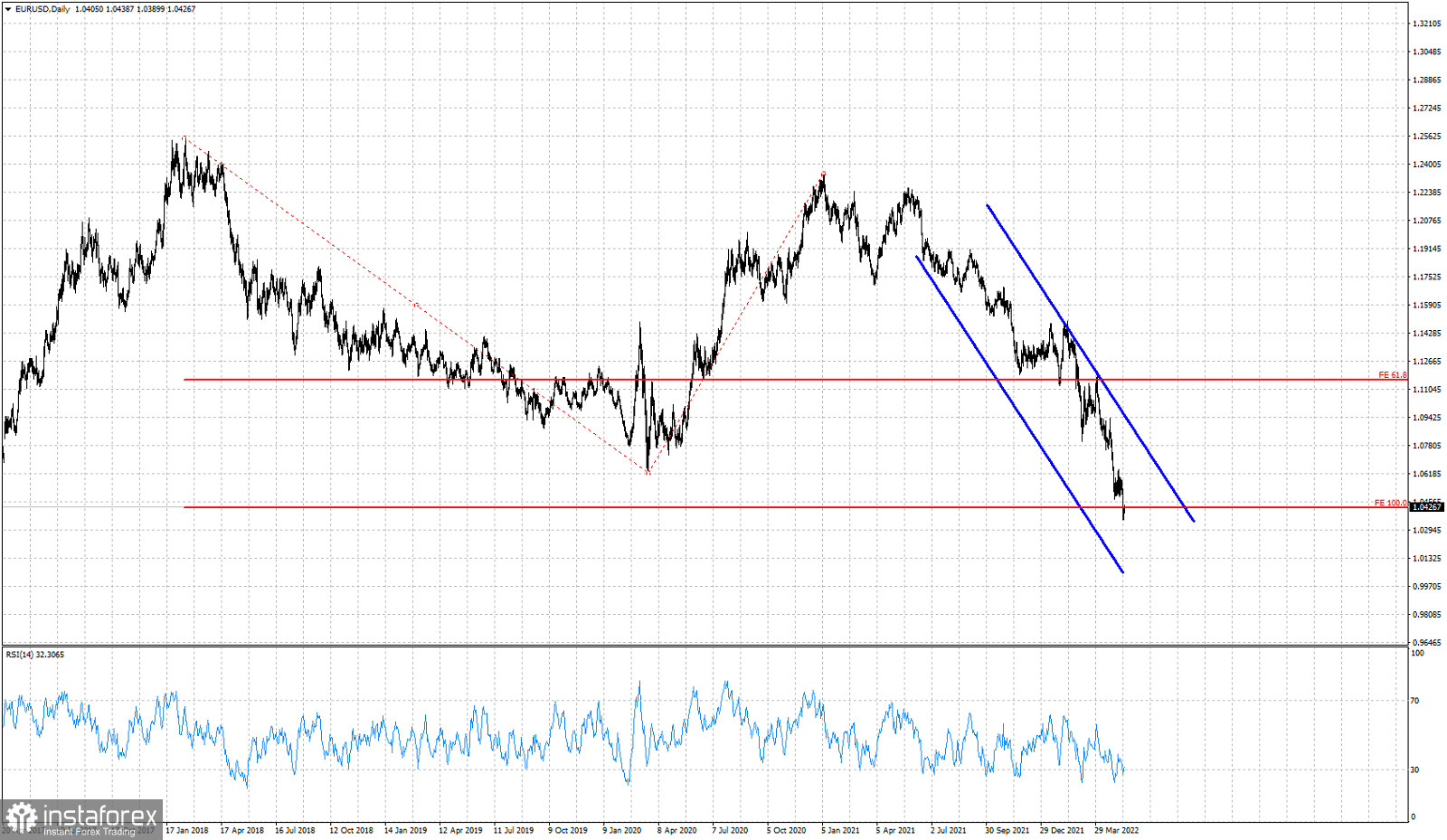Screen dimensions: 1447x840
Task: Click the 1.24005 price axis label
Action: [x=1427, y=165]
